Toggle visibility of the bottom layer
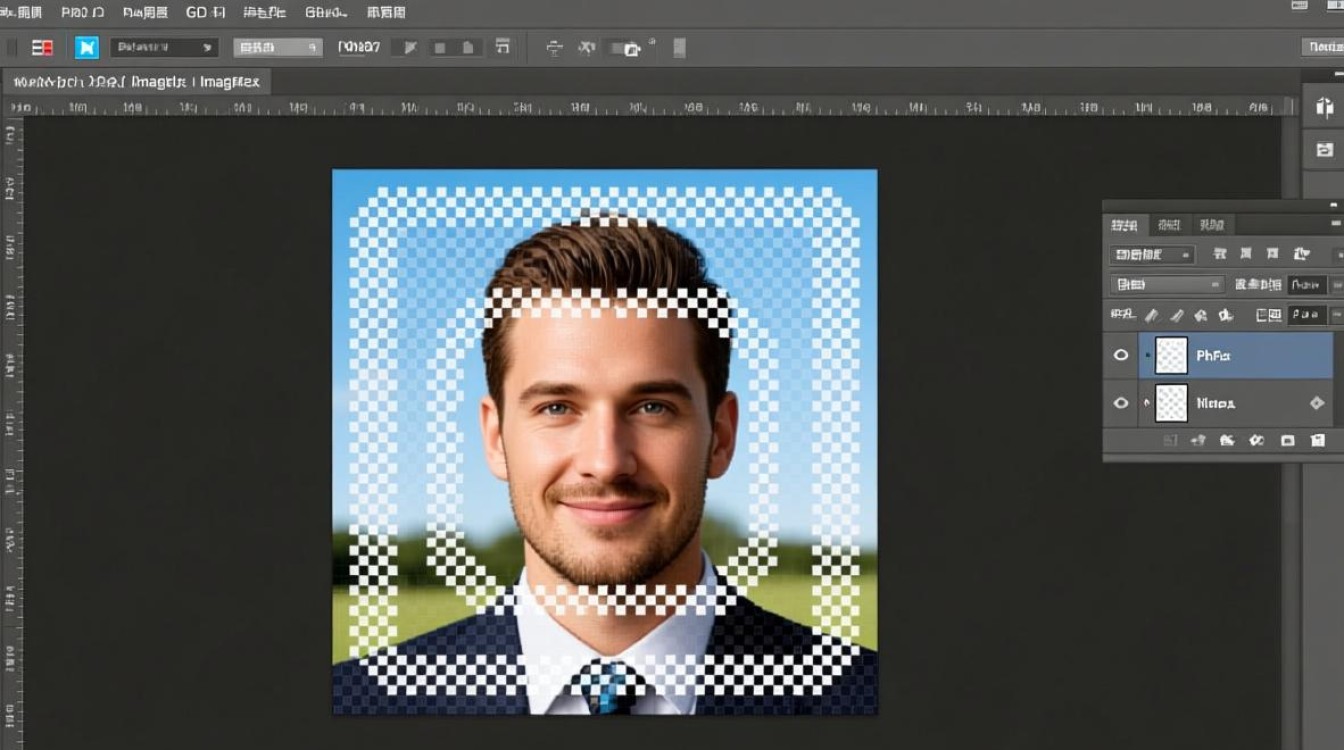Image resolution: width=1344 pixels, height=750 pixels. coord(1121,403)
